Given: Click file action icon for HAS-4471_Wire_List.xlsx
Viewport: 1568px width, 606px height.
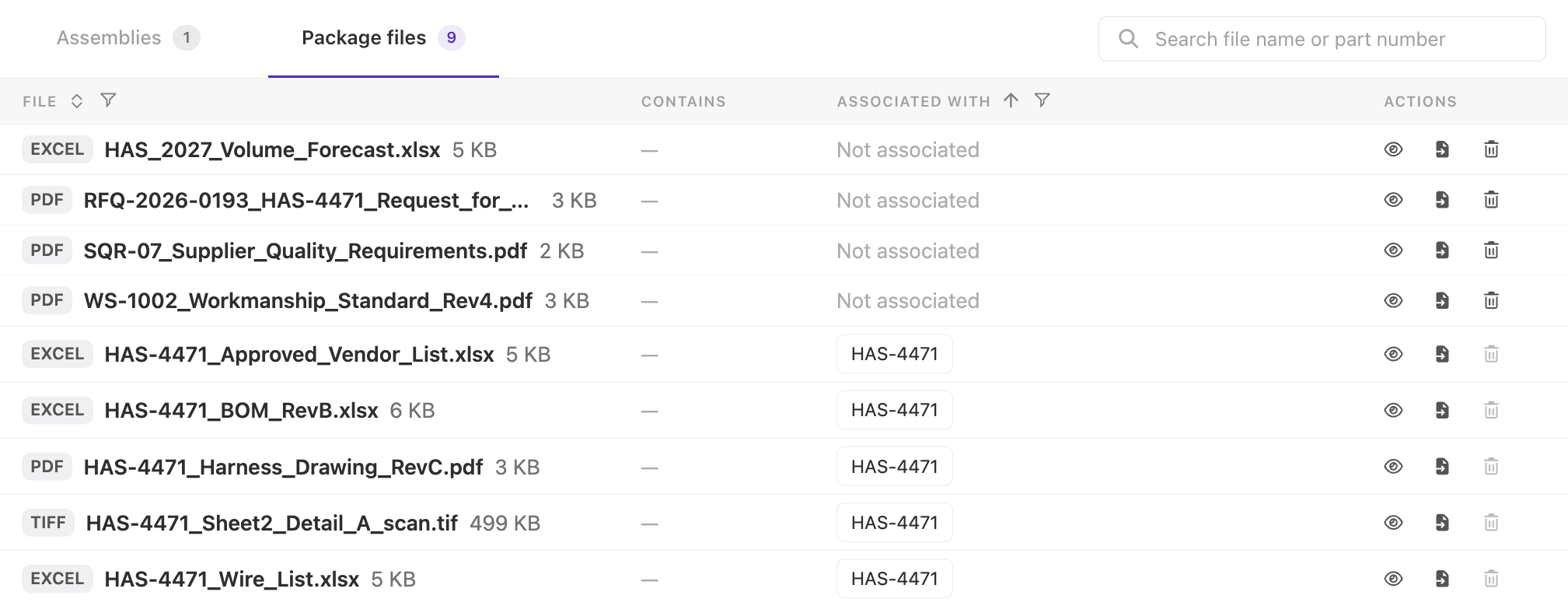Looking at the screenshot, I should point(1442,579).
